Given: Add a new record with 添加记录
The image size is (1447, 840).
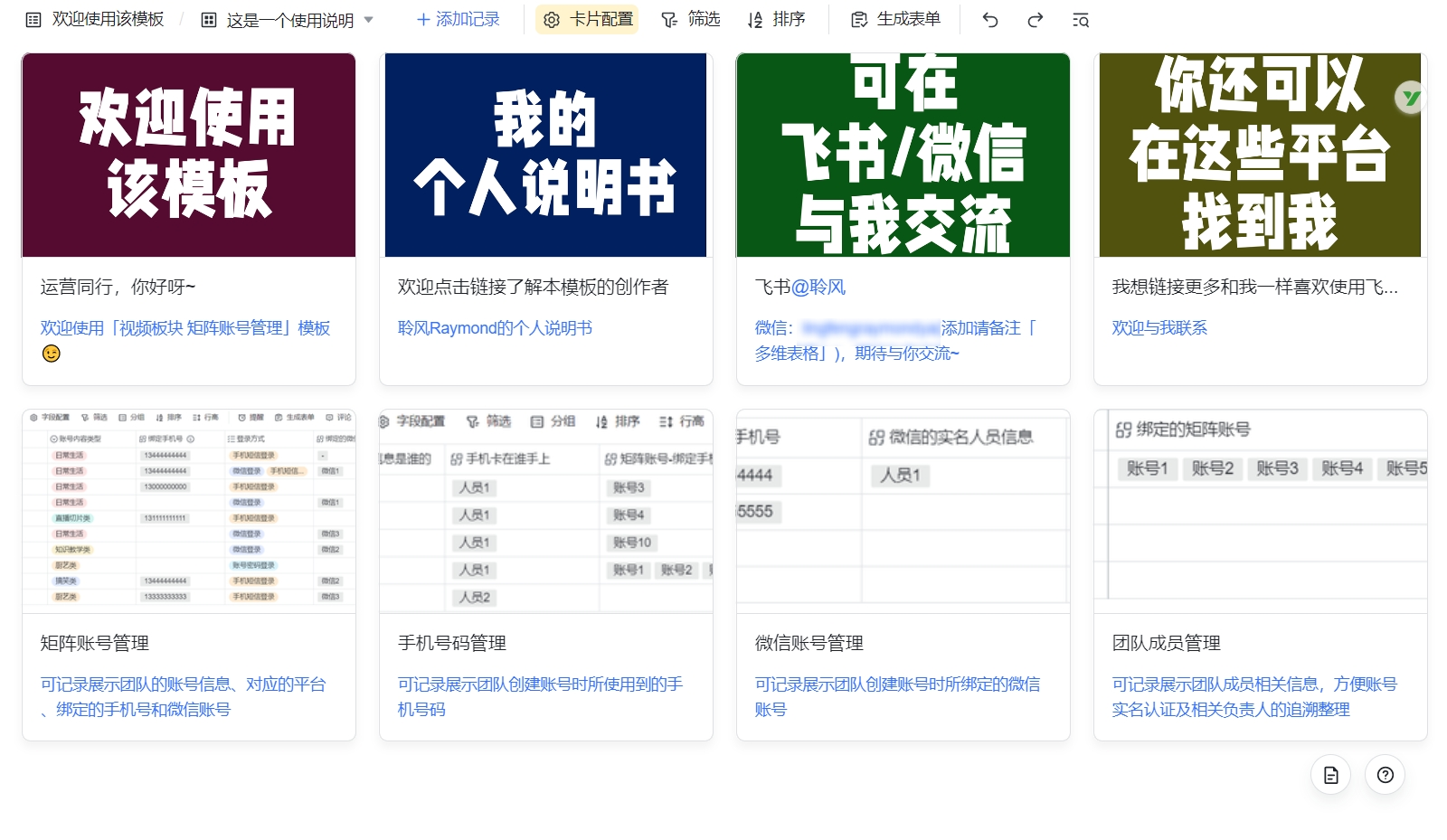Looking at the screenshot, I should (x=458, y=19).
